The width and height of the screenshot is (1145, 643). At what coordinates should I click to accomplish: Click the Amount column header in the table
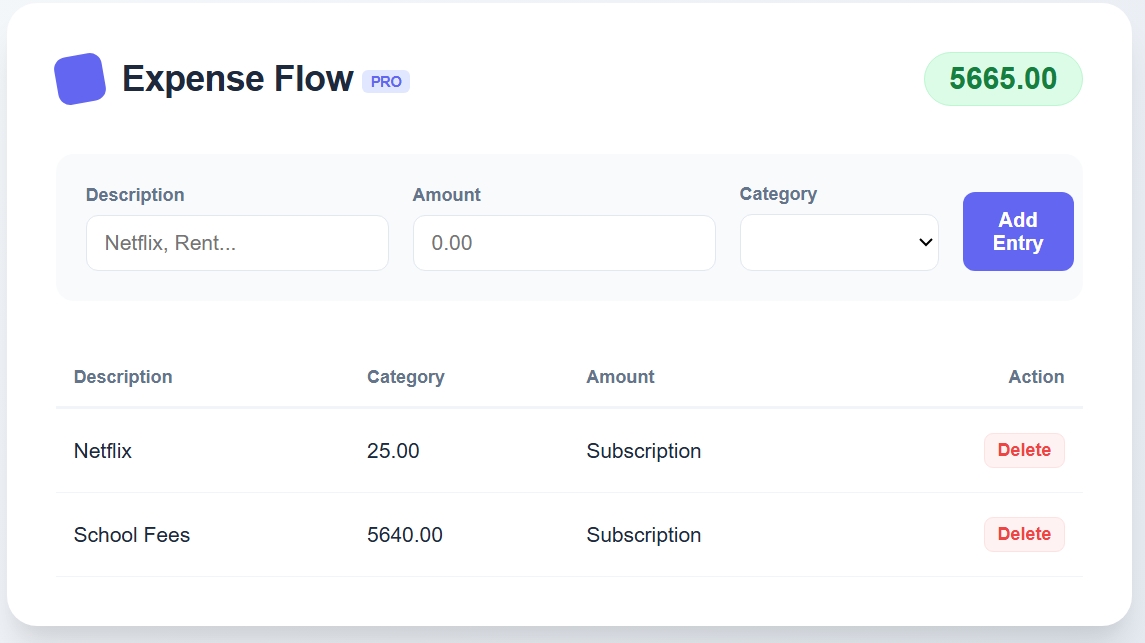620,377
